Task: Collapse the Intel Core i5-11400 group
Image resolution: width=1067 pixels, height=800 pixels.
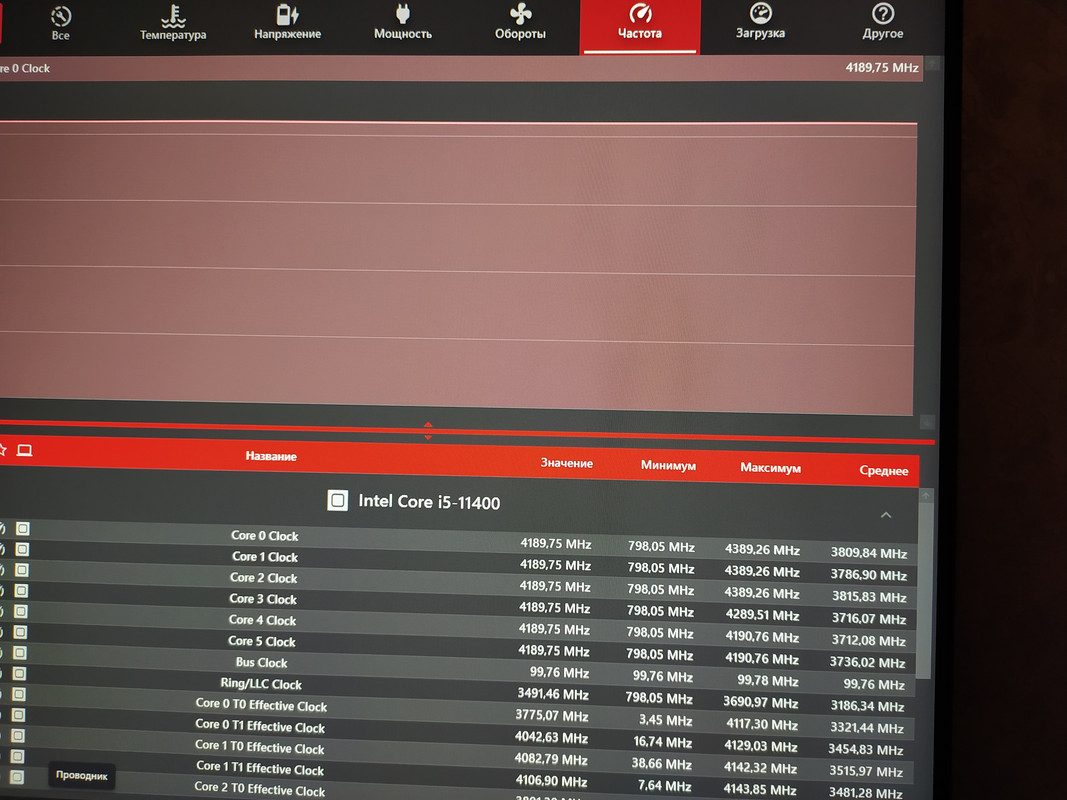Action: tap(886, 515)
